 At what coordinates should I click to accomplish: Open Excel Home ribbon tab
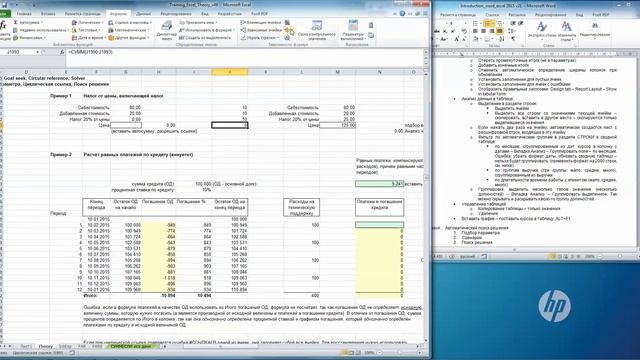click(24, 13)
